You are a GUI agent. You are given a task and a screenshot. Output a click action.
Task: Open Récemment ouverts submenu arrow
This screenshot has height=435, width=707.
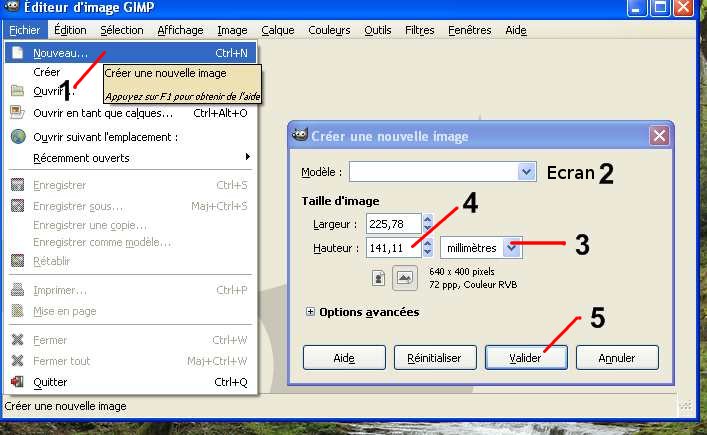tap(248, 156)
